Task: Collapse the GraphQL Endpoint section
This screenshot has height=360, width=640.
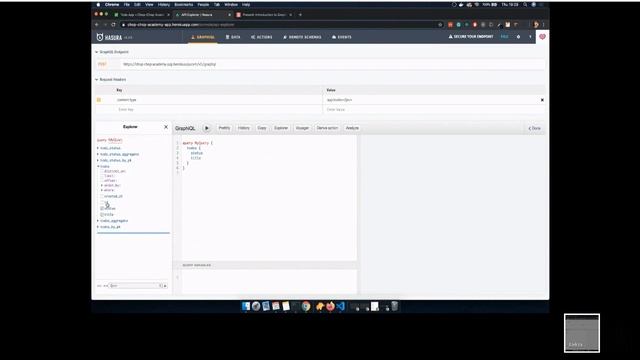Action: tap(112, 52)
